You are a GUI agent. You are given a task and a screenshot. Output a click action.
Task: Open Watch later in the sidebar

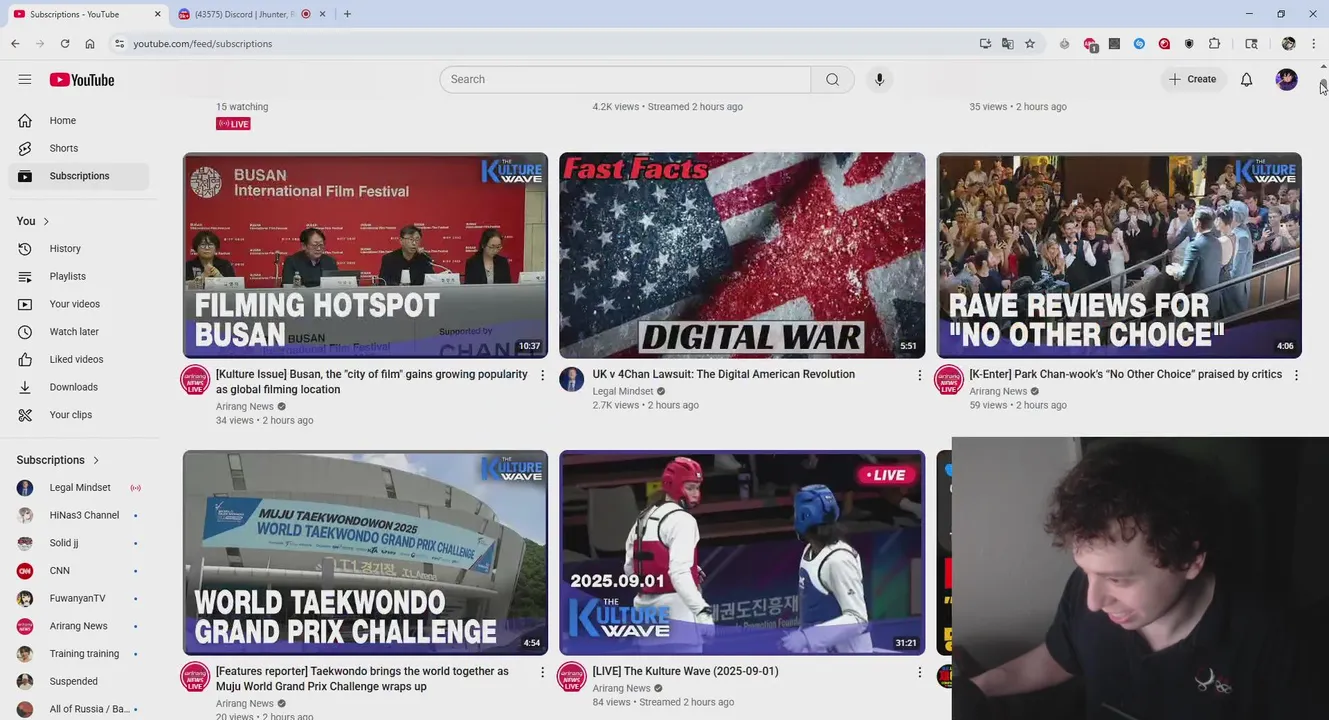point(79,331)
